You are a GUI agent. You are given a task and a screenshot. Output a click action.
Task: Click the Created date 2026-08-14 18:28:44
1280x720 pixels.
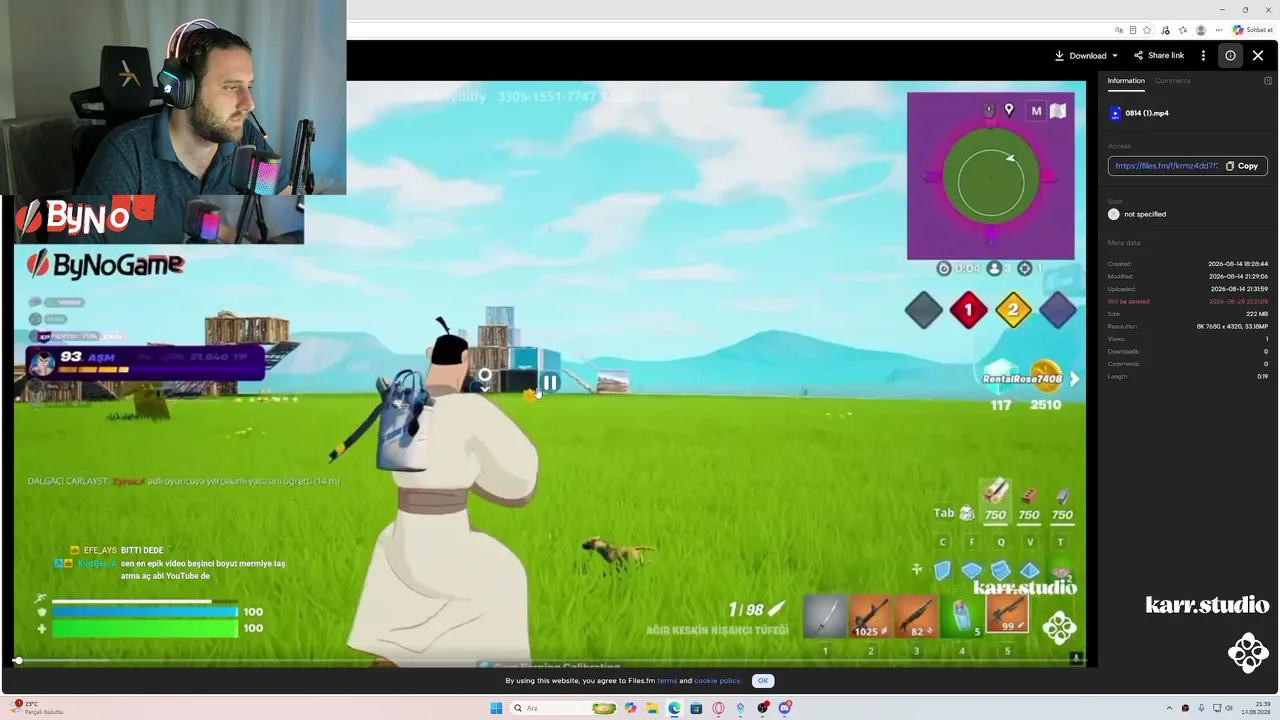coord(1238,264)
